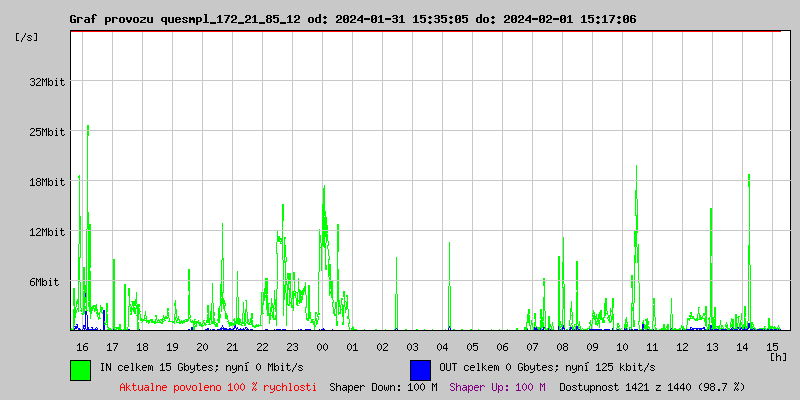This screenshot has width=800, height=400.
Task: Click the 25Mbit y-axis label
Action: pos(47,132)
